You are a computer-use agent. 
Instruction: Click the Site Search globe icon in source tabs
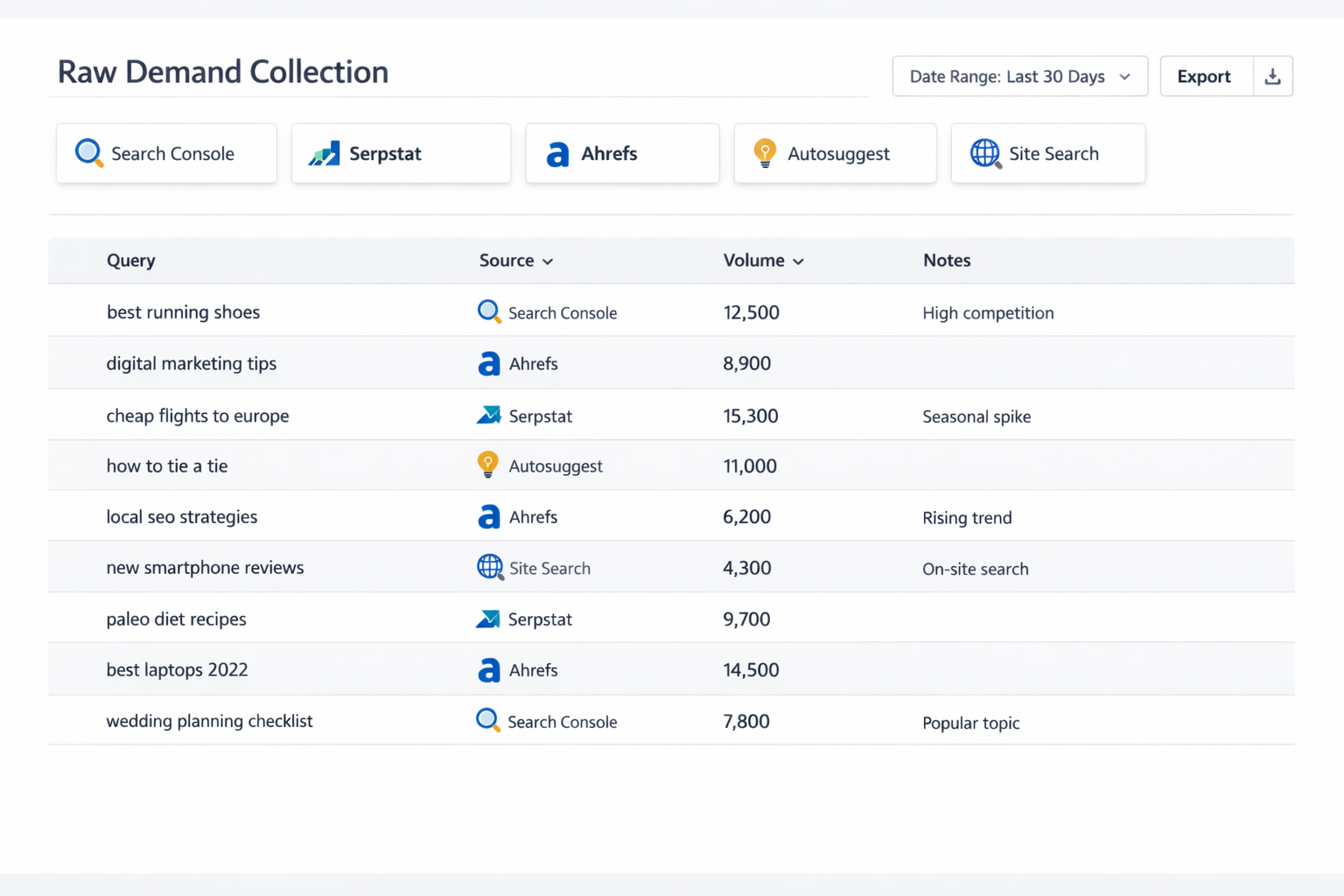click(x=985, y=153)
